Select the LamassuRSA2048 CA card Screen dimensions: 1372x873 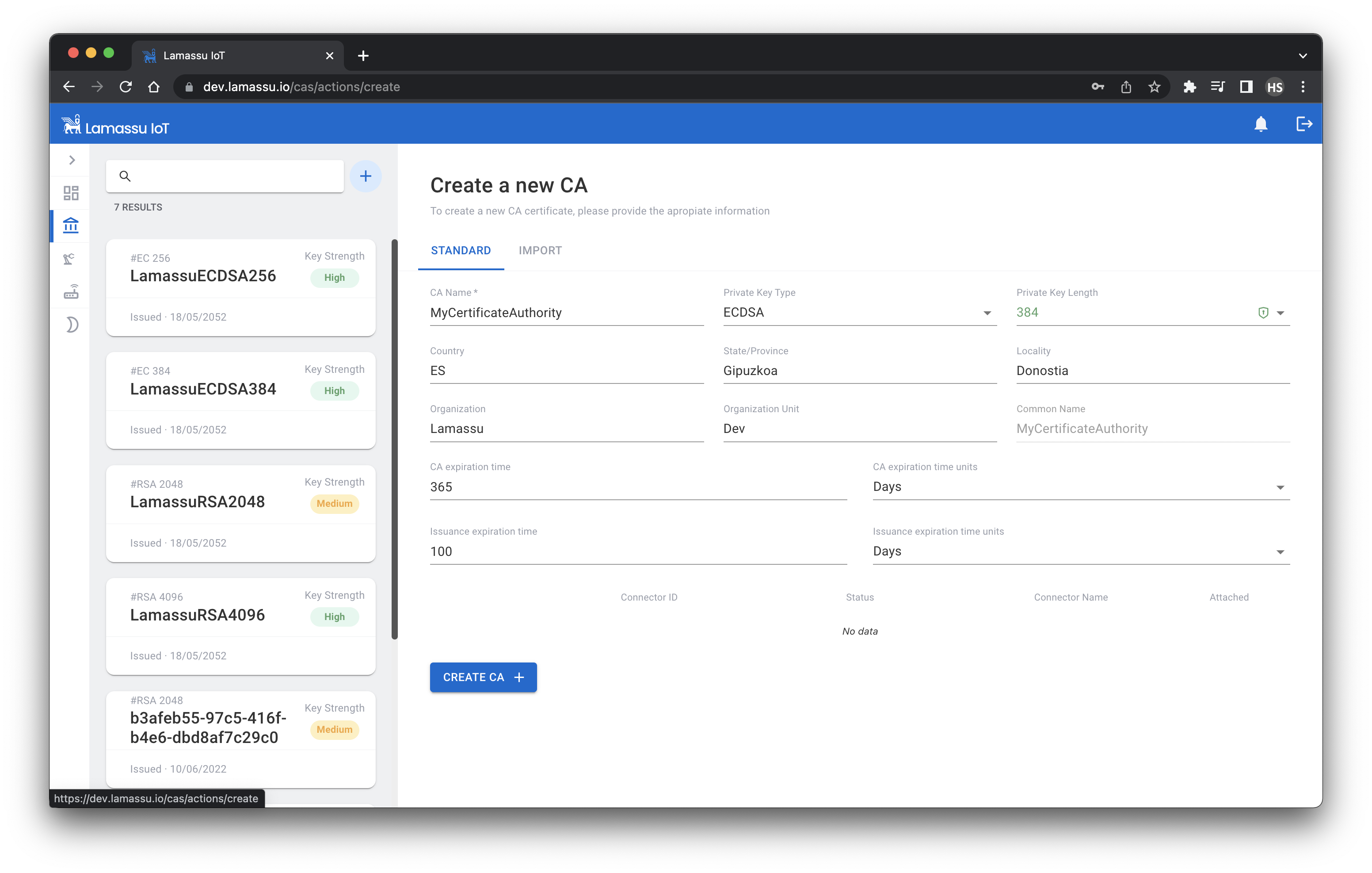coord(240,513)
